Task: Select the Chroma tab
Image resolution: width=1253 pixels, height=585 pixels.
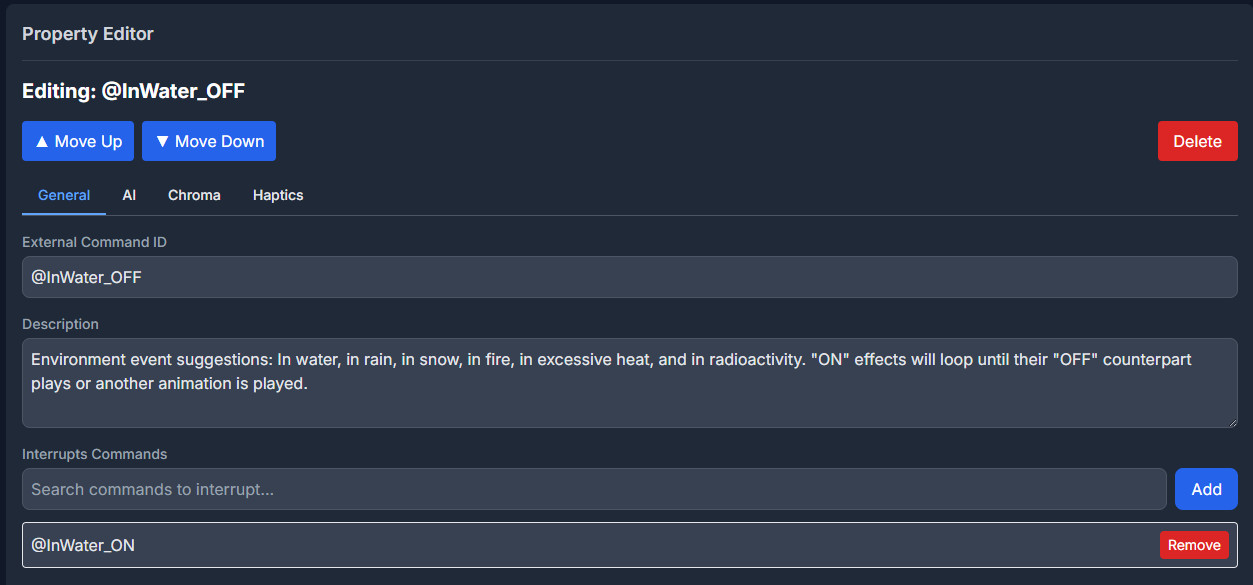Action: [x=194, y=195]
